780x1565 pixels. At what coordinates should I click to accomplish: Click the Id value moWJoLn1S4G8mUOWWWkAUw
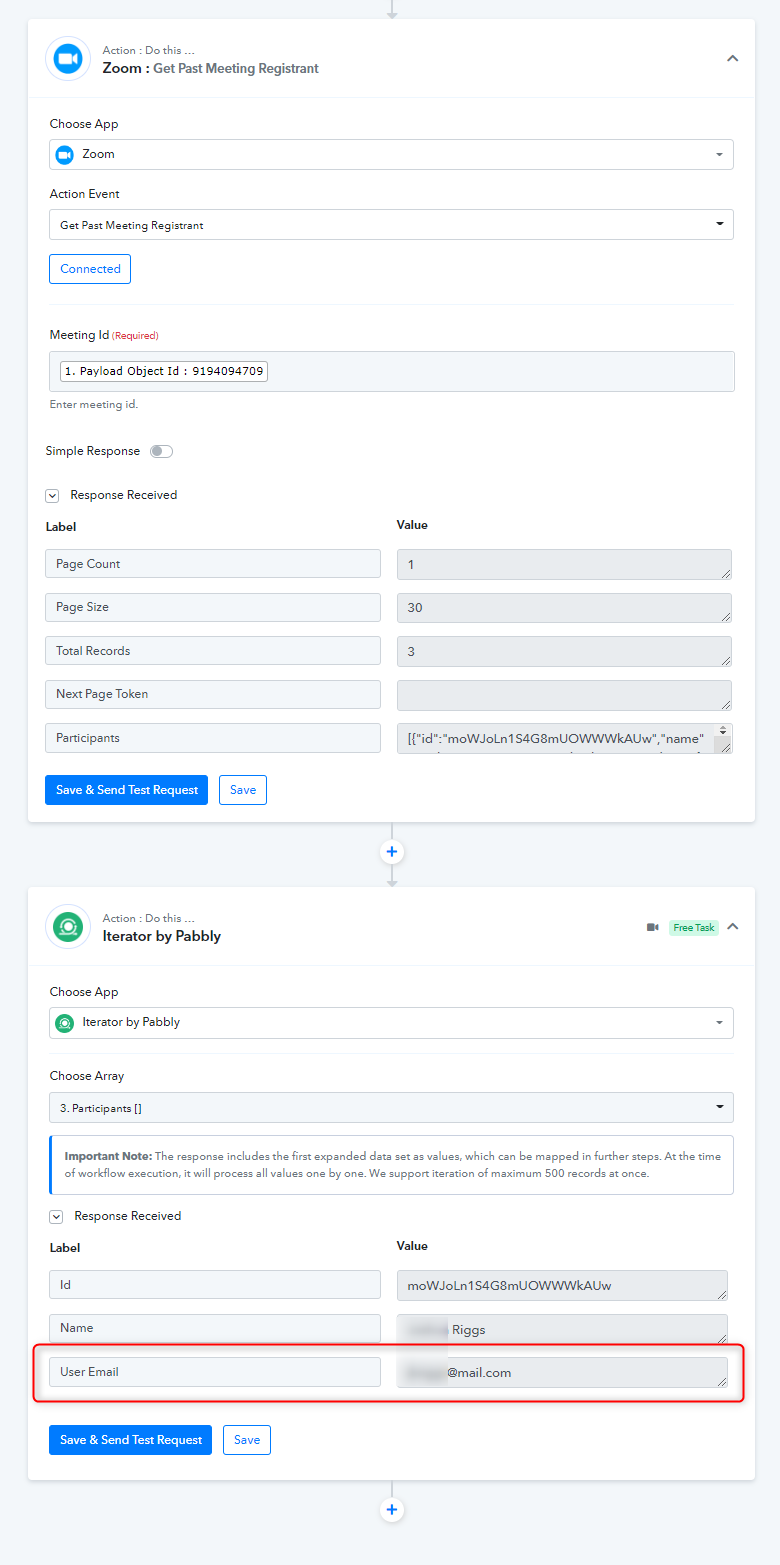(x=562, y=1285)
